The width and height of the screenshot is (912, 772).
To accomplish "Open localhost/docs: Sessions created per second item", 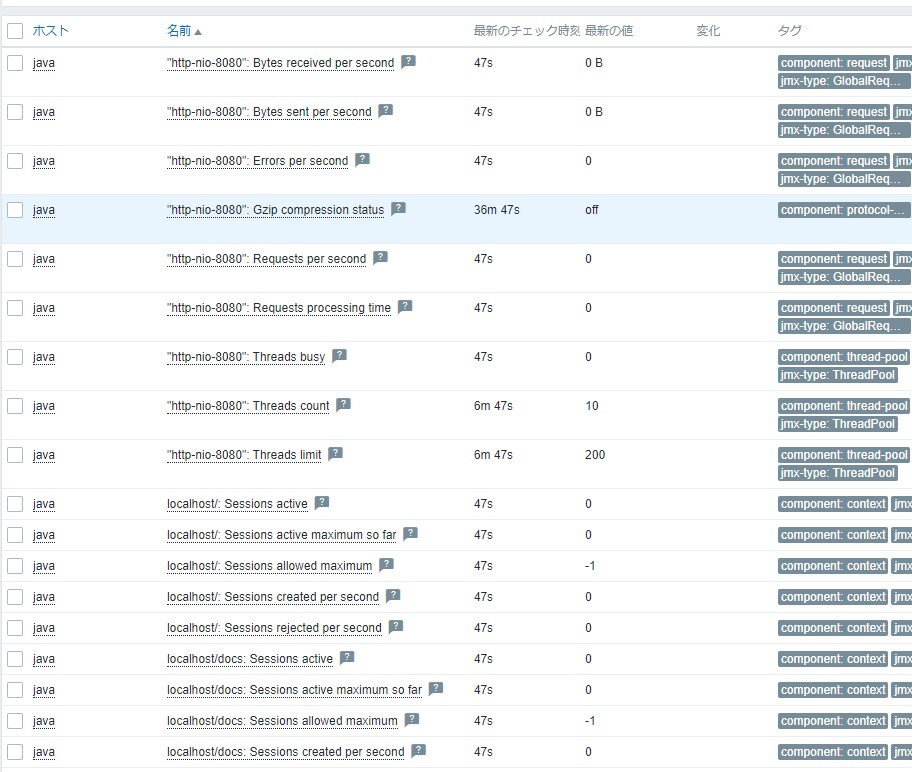I will point(285,752).
